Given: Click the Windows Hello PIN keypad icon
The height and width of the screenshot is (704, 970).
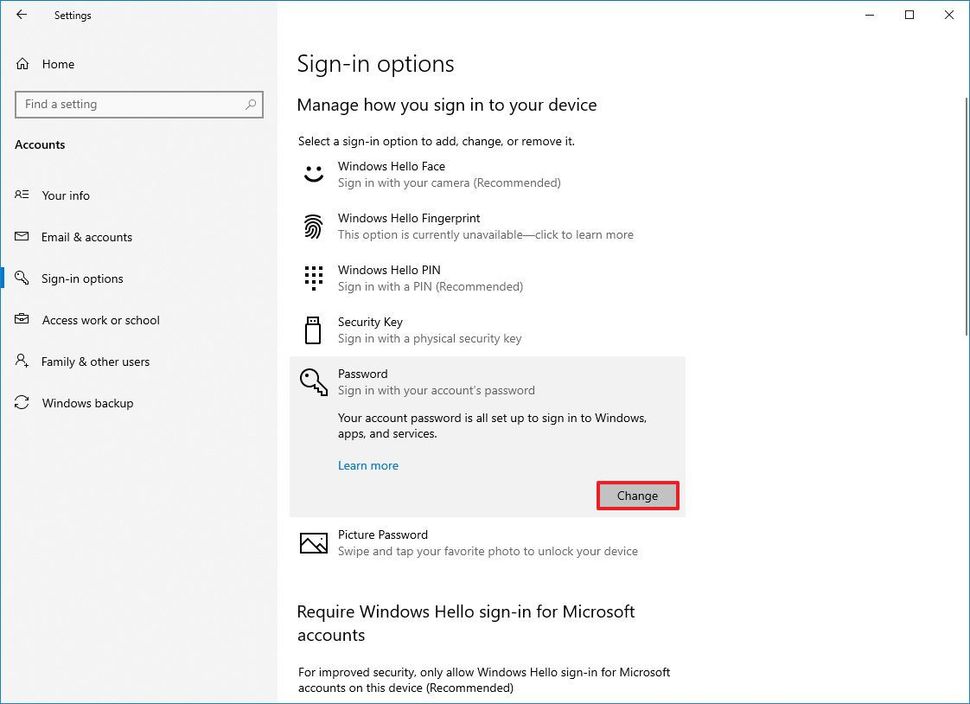Looking at the screenshot, I should tap(314, 278).
